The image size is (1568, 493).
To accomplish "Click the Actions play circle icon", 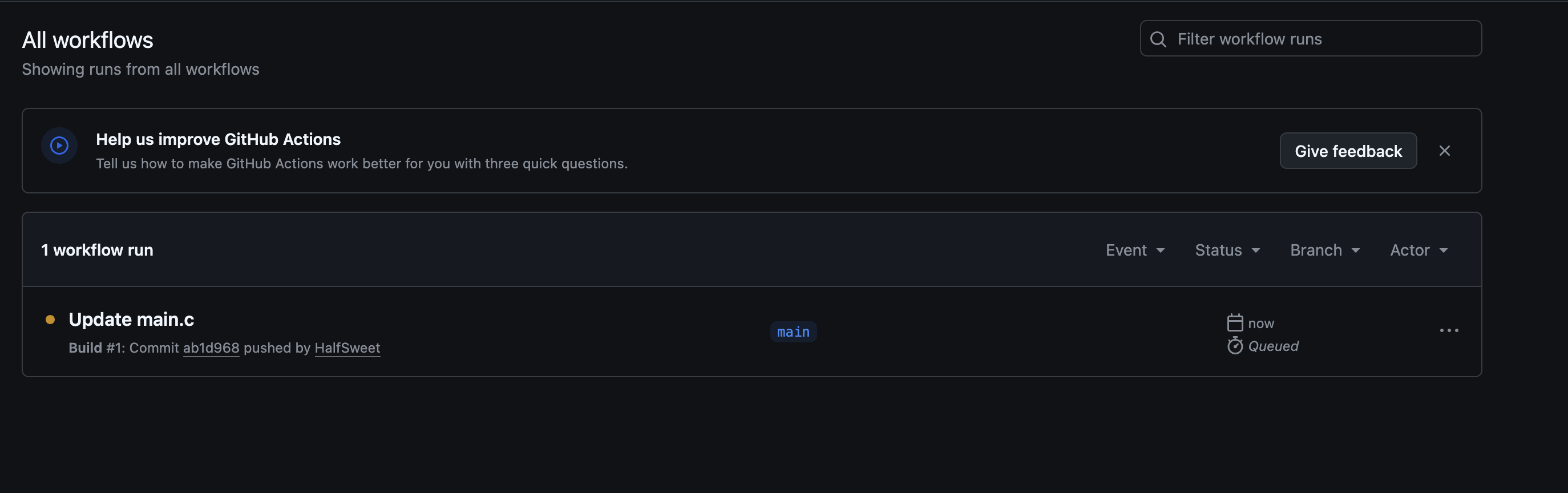I will click(x=59, y=146).
